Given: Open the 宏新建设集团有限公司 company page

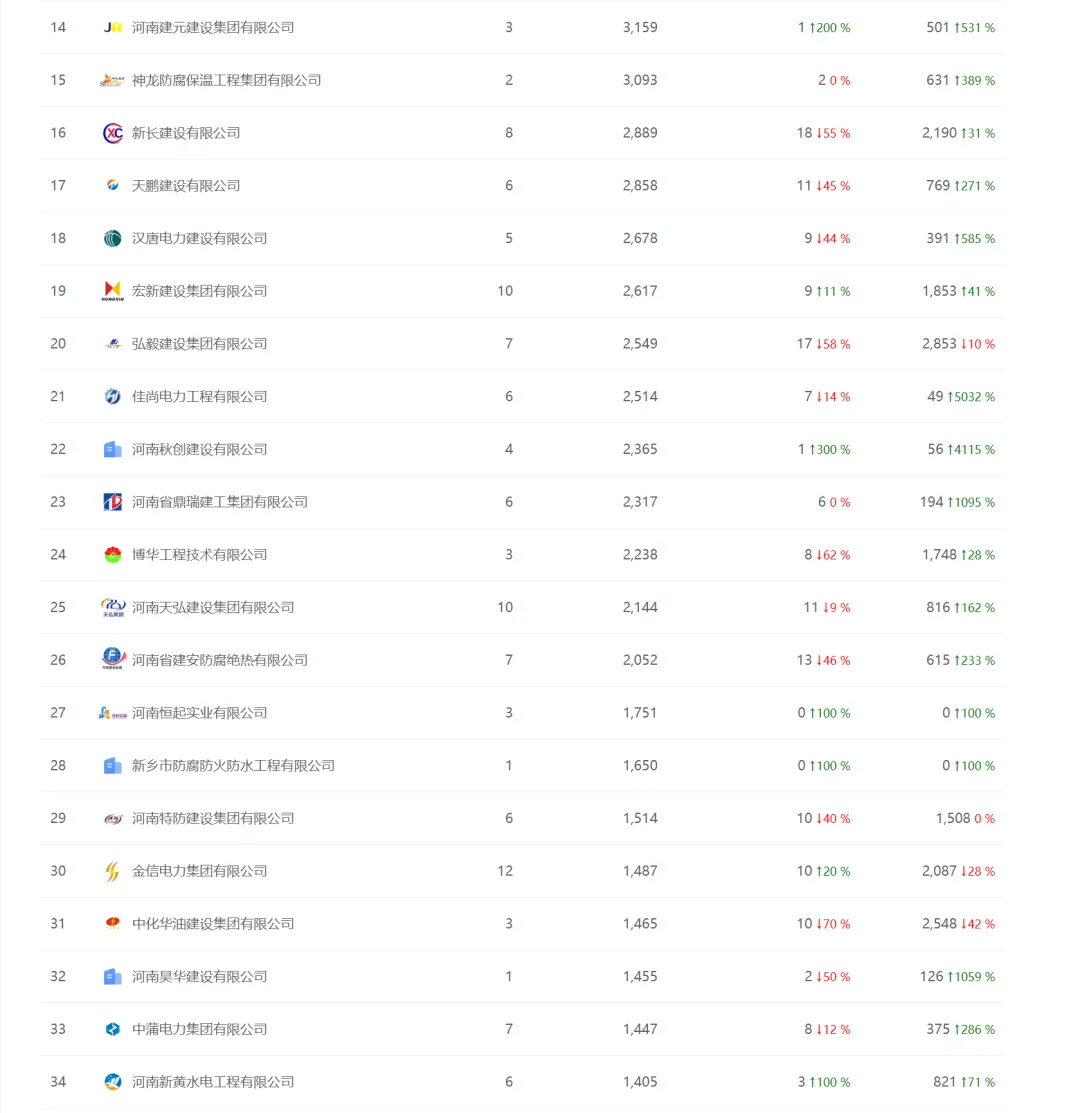Looking at the screenshot, I should (x=199, y=291).
